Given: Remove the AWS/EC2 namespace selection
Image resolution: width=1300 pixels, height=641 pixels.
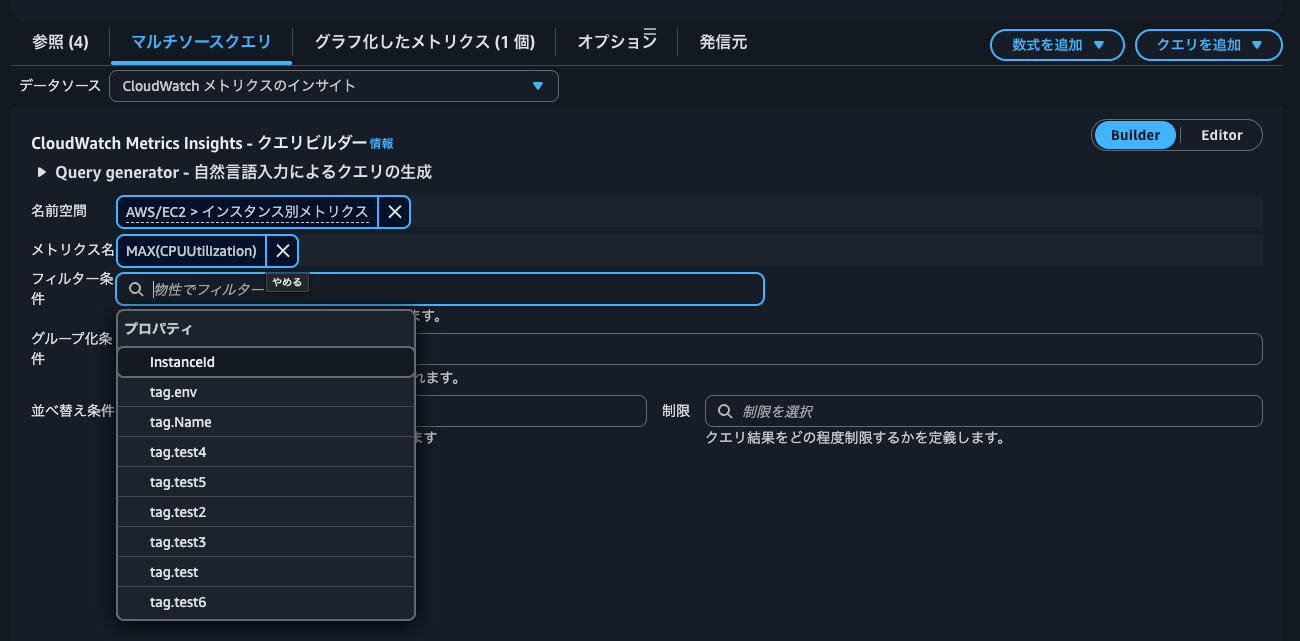Looking at the screenshot, I should tap(395, 212).
